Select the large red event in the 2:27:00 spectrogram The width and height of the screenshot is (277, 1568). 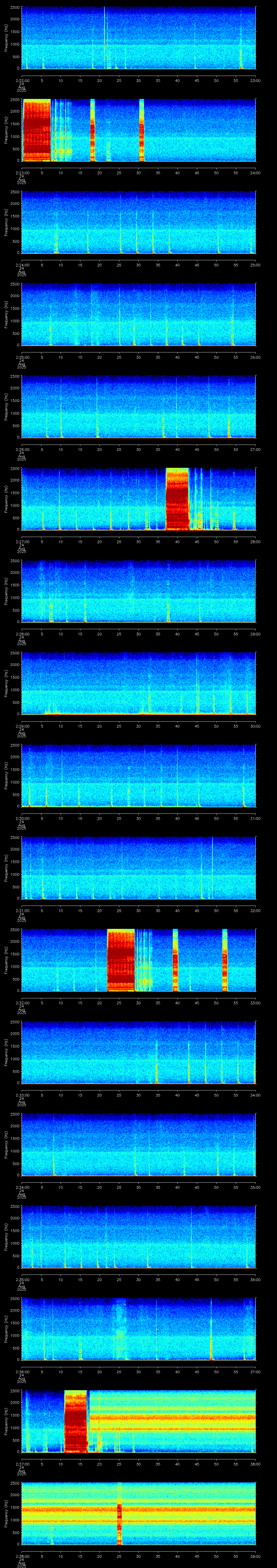tap(177, 499)
